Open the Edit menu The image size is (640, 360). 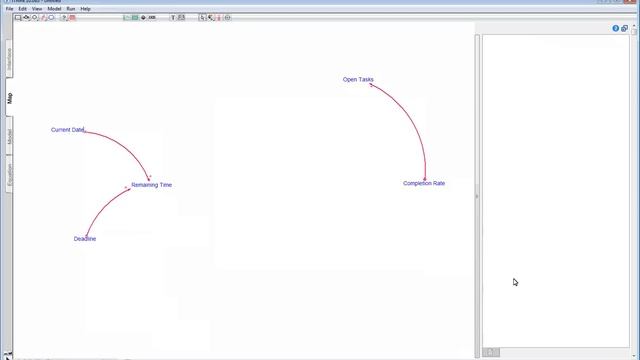point(22,9)
